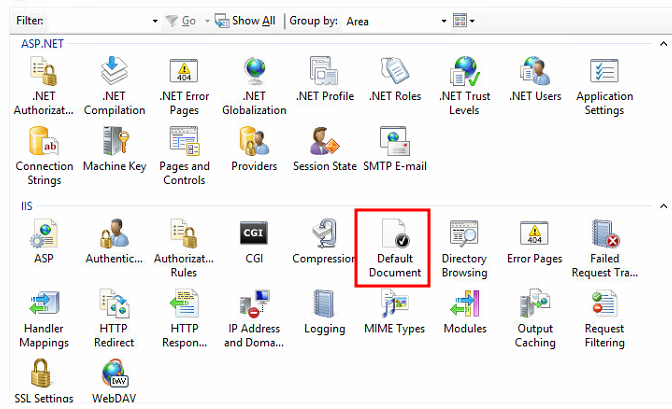The image size is (672, 409).
Task: Open the Modules feature
Action: tap(465, 312)
